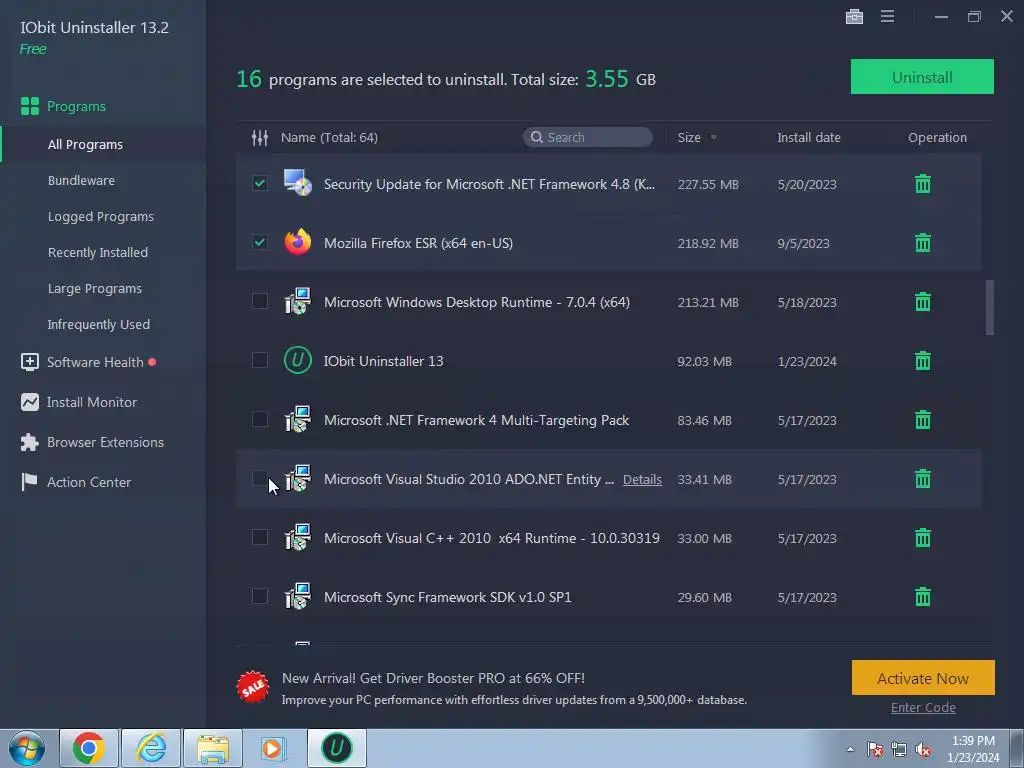The height and width of the screenshot is (768, 1024).
Task: Click the Enter Code link
Action: [x=923, y=707]
